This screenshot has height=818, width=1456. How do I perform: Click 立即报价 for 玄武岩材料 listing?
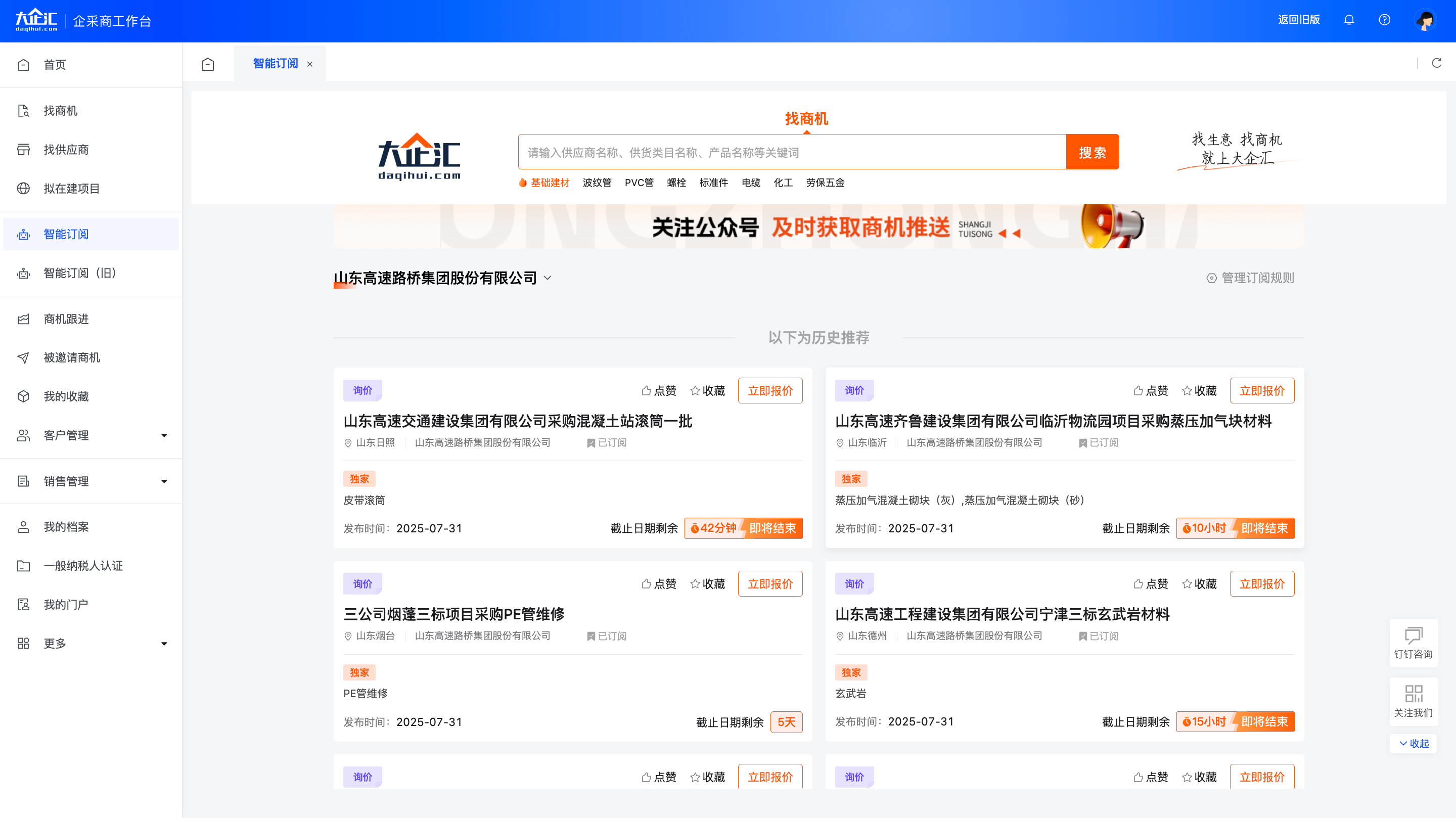1261,584
